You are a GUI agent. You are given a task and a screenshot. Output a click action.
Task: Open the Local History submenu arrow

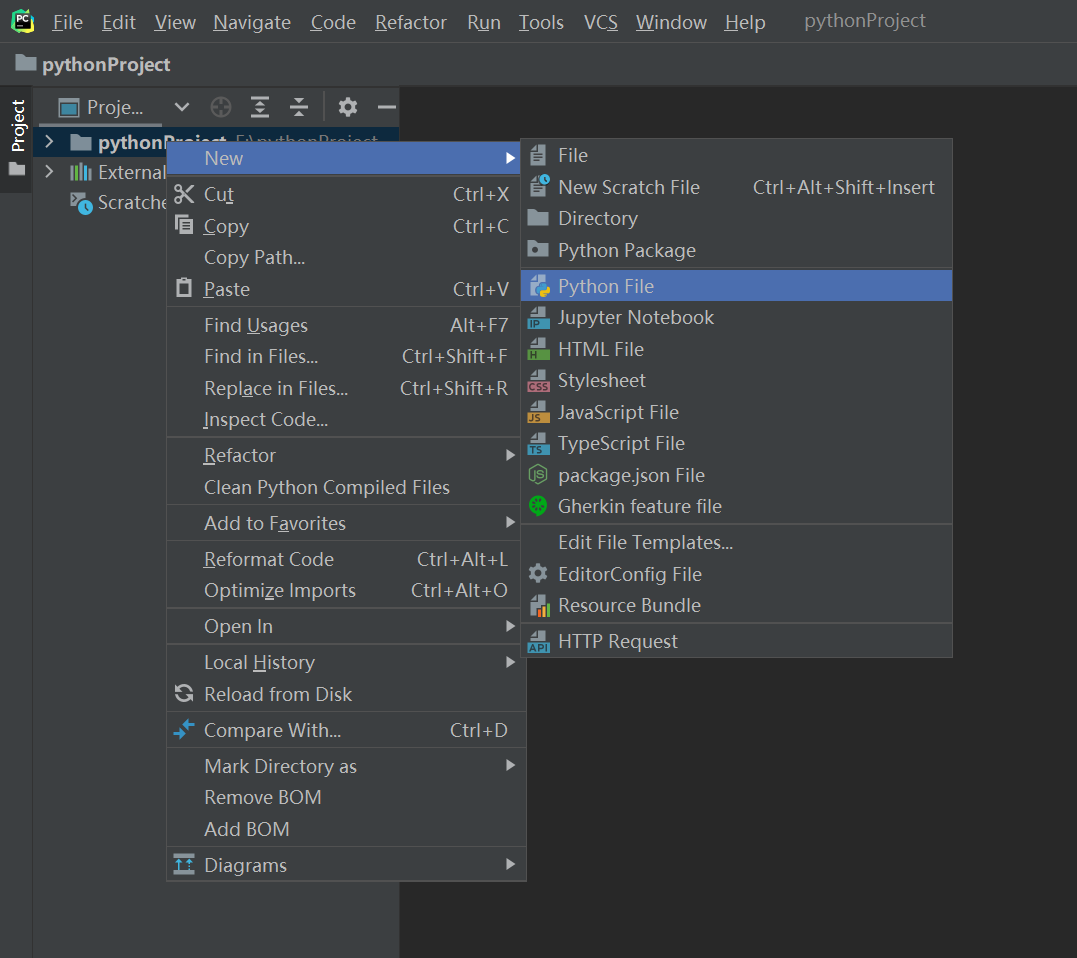tap(510, 662)
